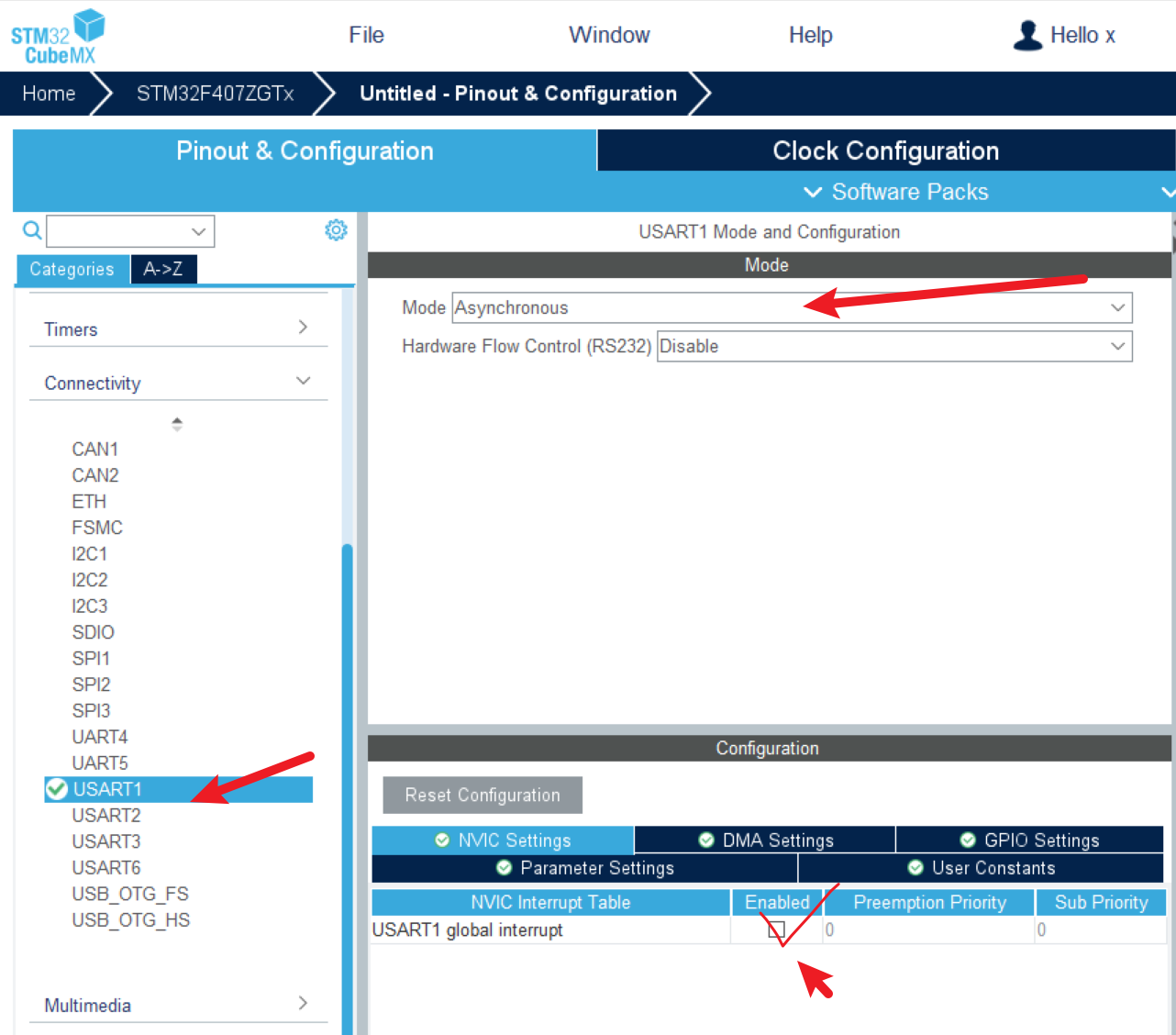Select the Pinout & Configuration tab

305,150
